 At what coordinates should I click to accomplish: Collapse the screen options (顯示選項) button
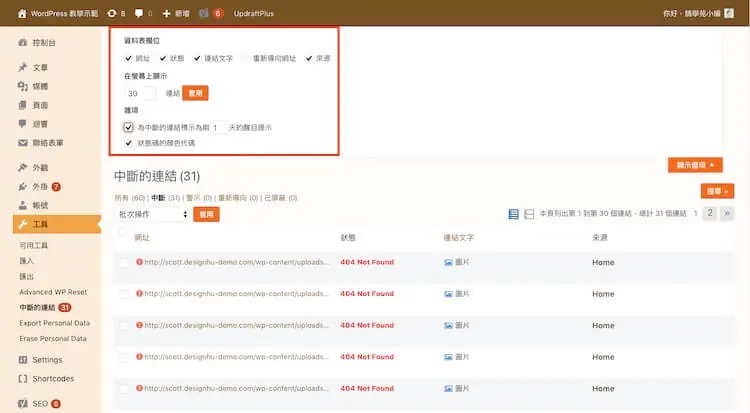(x=695, y=165)
